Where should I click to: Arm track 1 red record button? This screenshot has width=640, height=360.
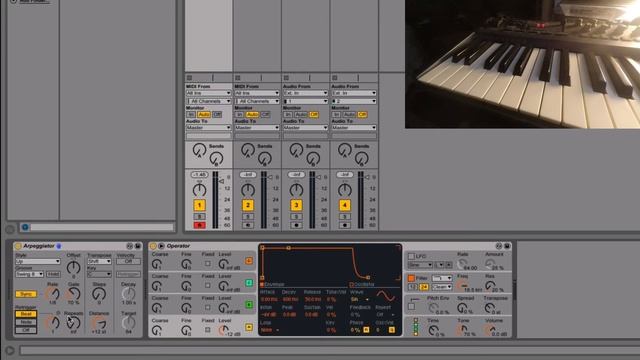coord(199,225)
